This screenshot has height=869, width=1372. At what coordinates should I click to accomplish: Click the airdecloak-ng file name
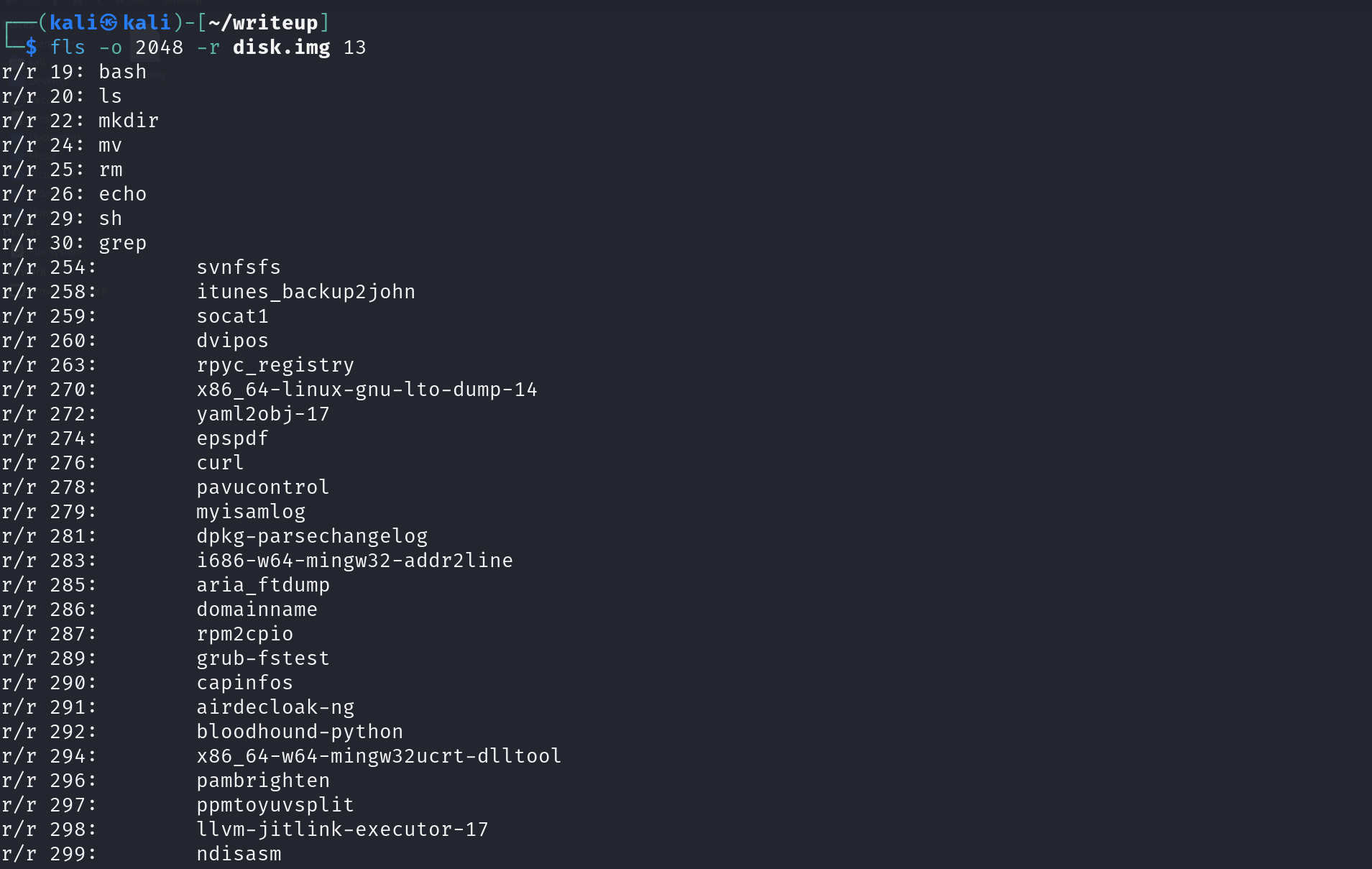pyautogui.click(x=275, y=707)
